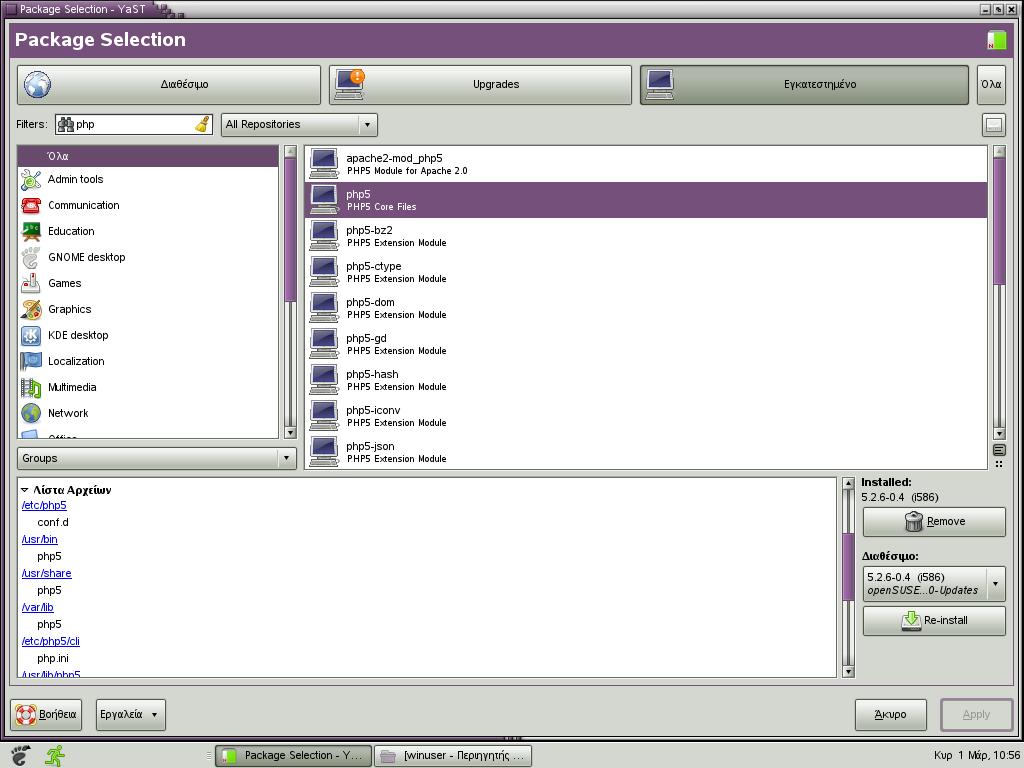Click the taskbar clock Κυρ 1 Μάρ
This screenshot has width=1024, height=768.
pos(976,756)
